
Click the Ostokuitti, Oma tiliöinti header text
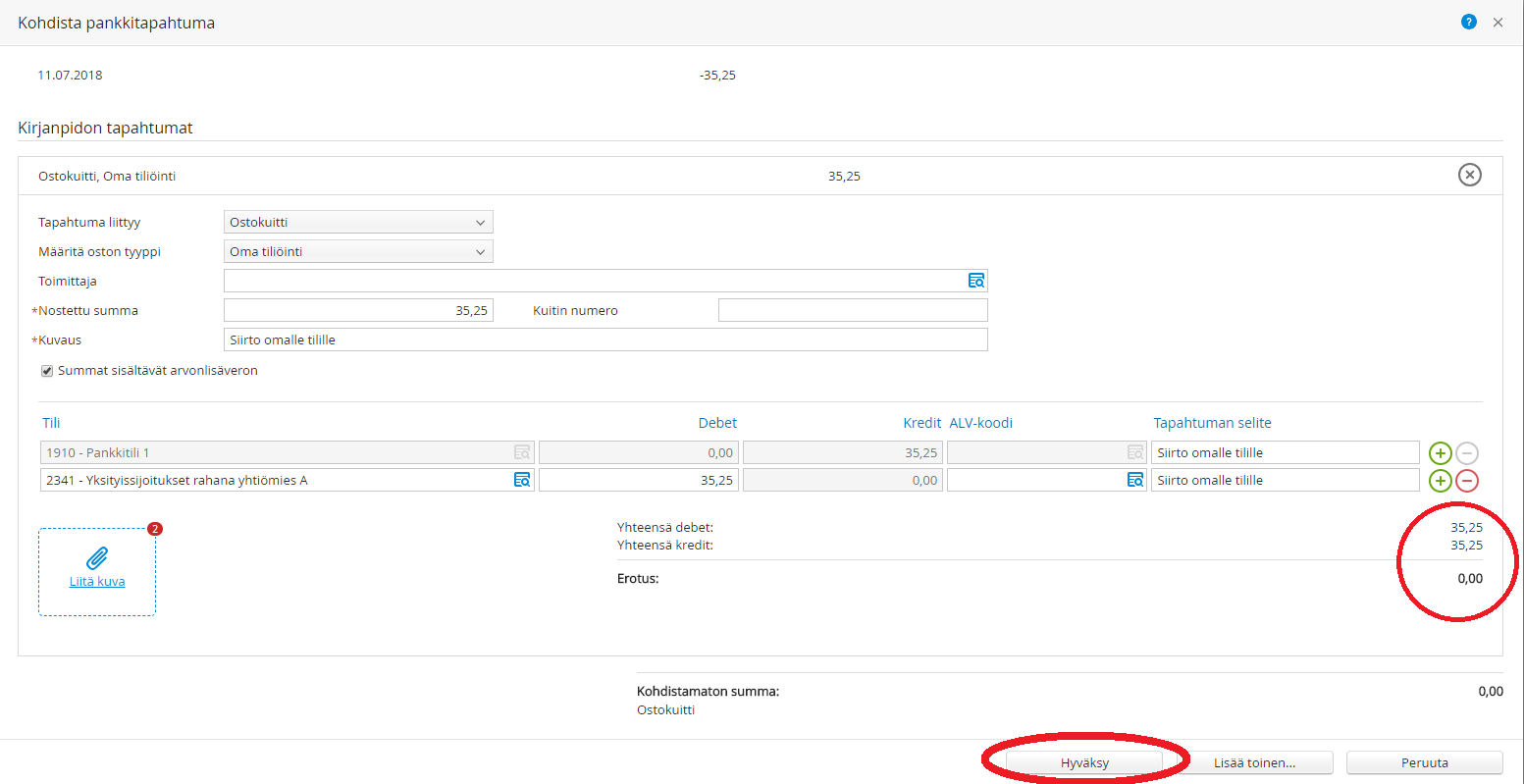pyautogui.click(x=107, y=176)
